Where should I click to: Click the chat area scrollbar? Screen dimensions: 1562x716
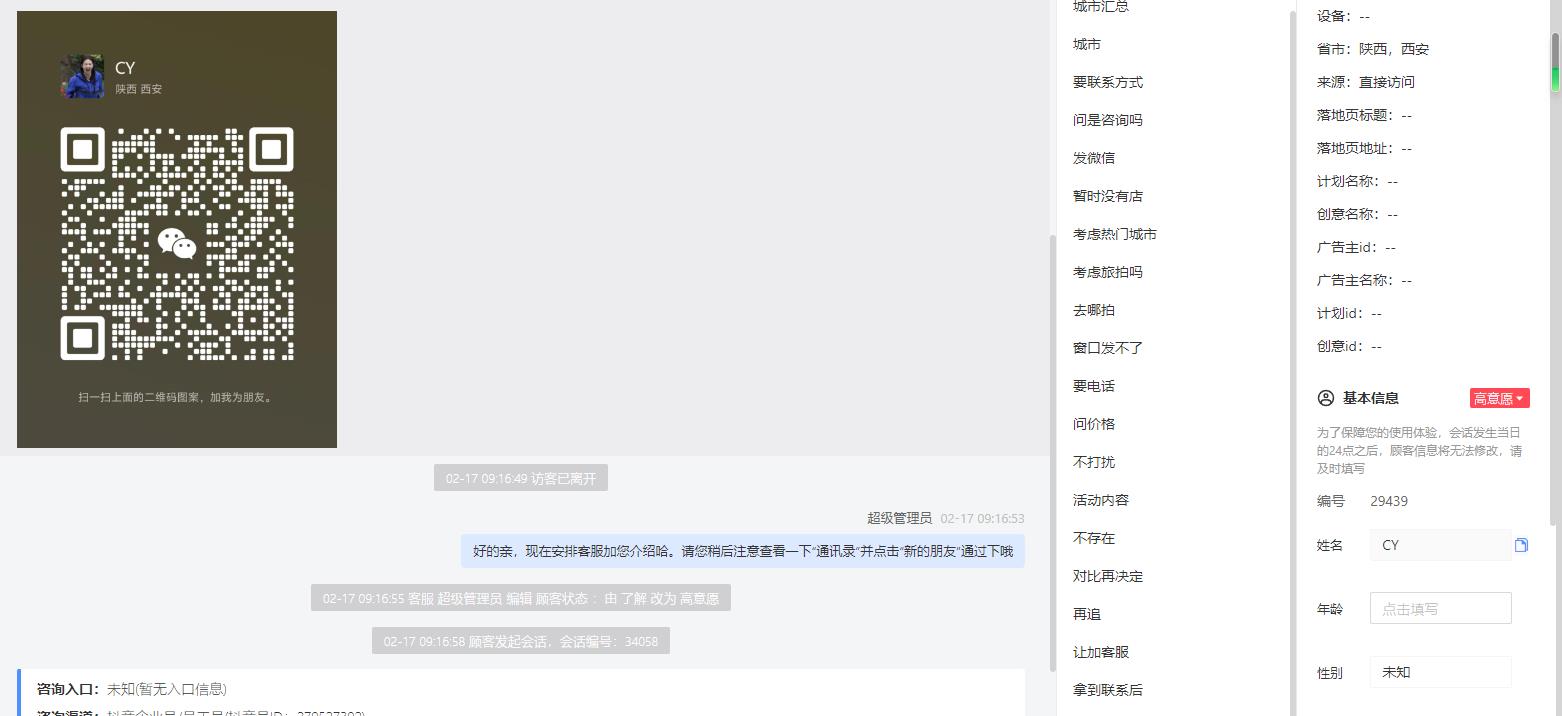[1051, 452]
